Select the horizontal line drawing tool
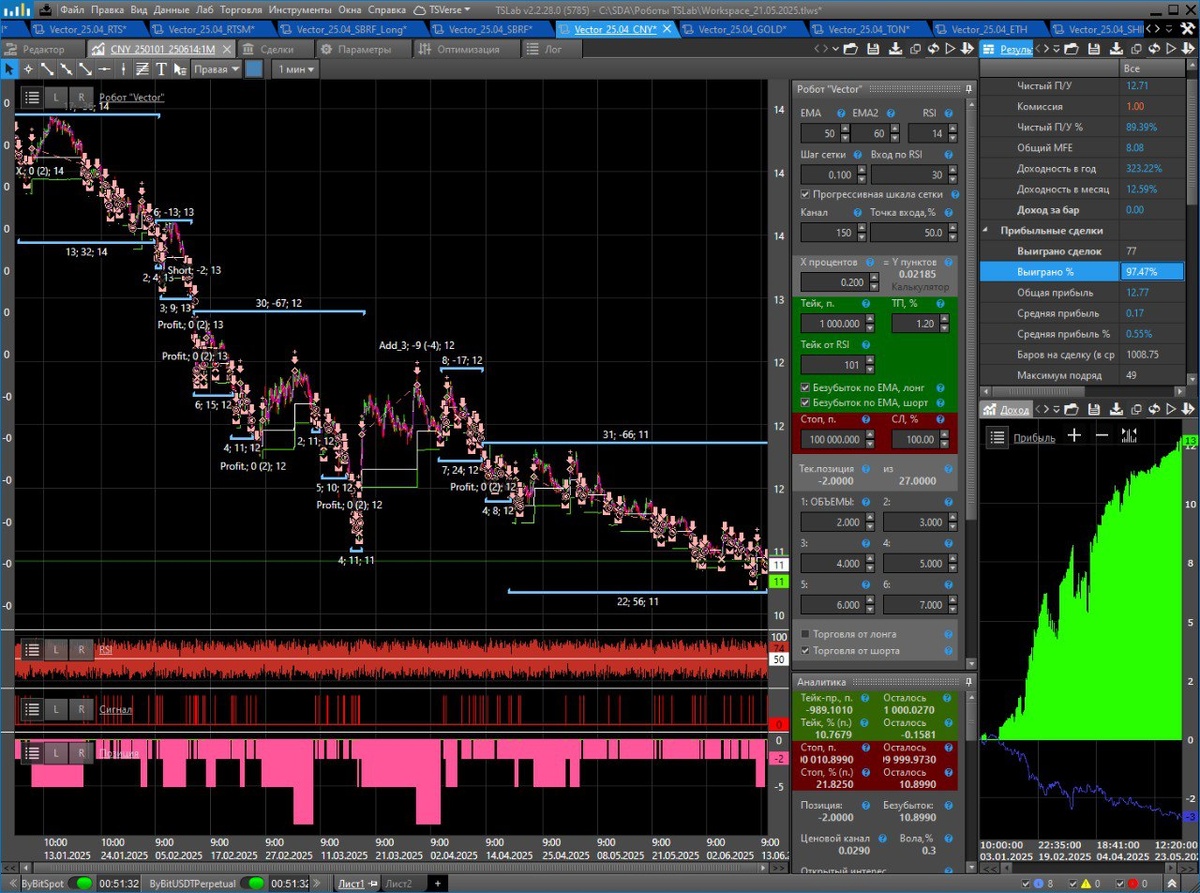Viewport: 1200px width, 893px height. [x=104, y=69]
